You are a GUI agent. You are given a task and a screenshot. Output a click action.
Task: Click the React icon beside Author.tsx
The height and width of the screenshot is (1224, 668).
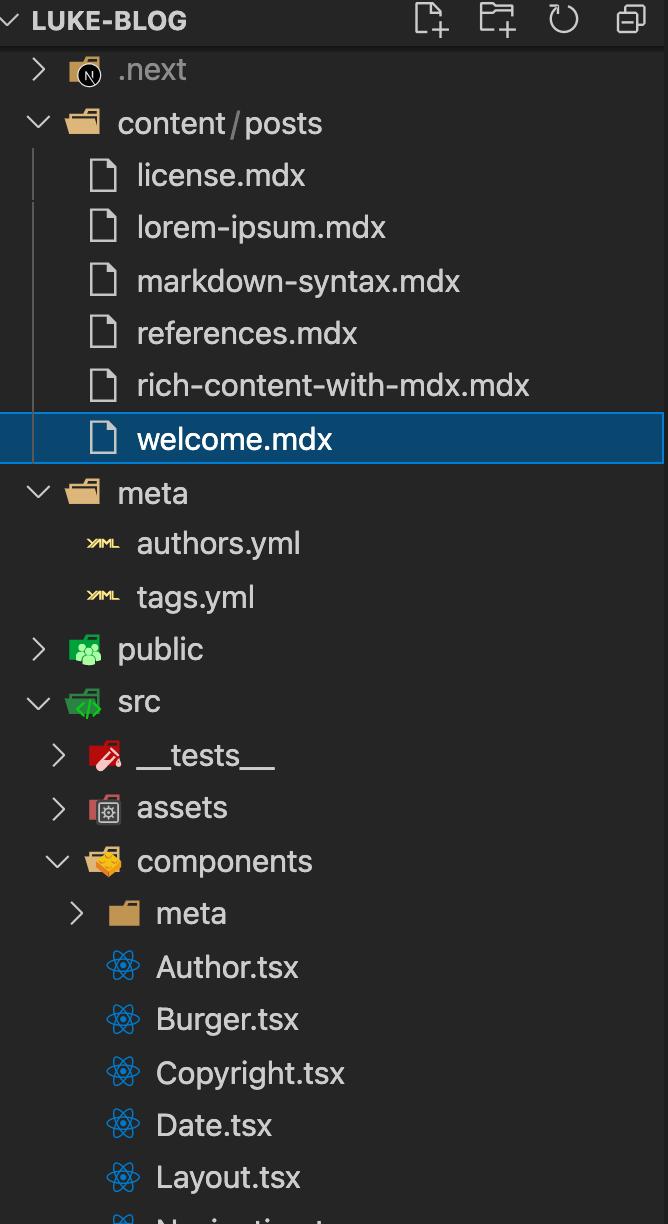(123, 967)
